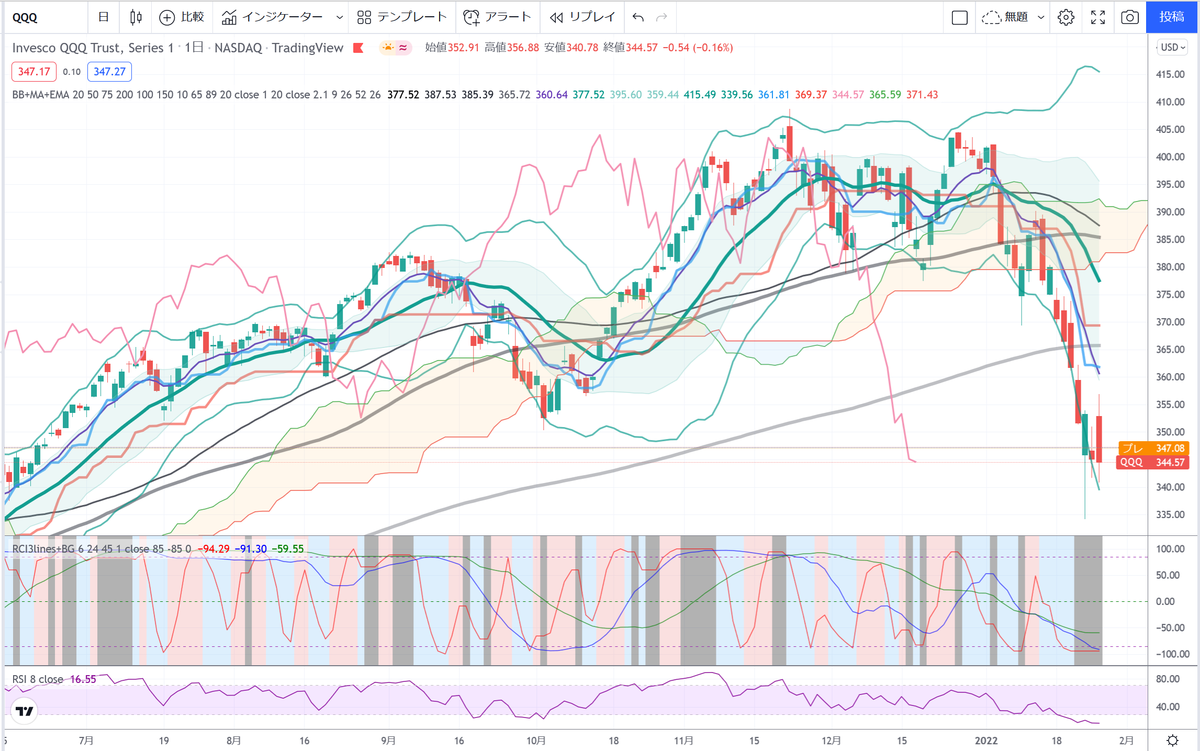Click the pink approximate data icon
Viewport: 1200px width, 751px height.
(x=404, y=47)
